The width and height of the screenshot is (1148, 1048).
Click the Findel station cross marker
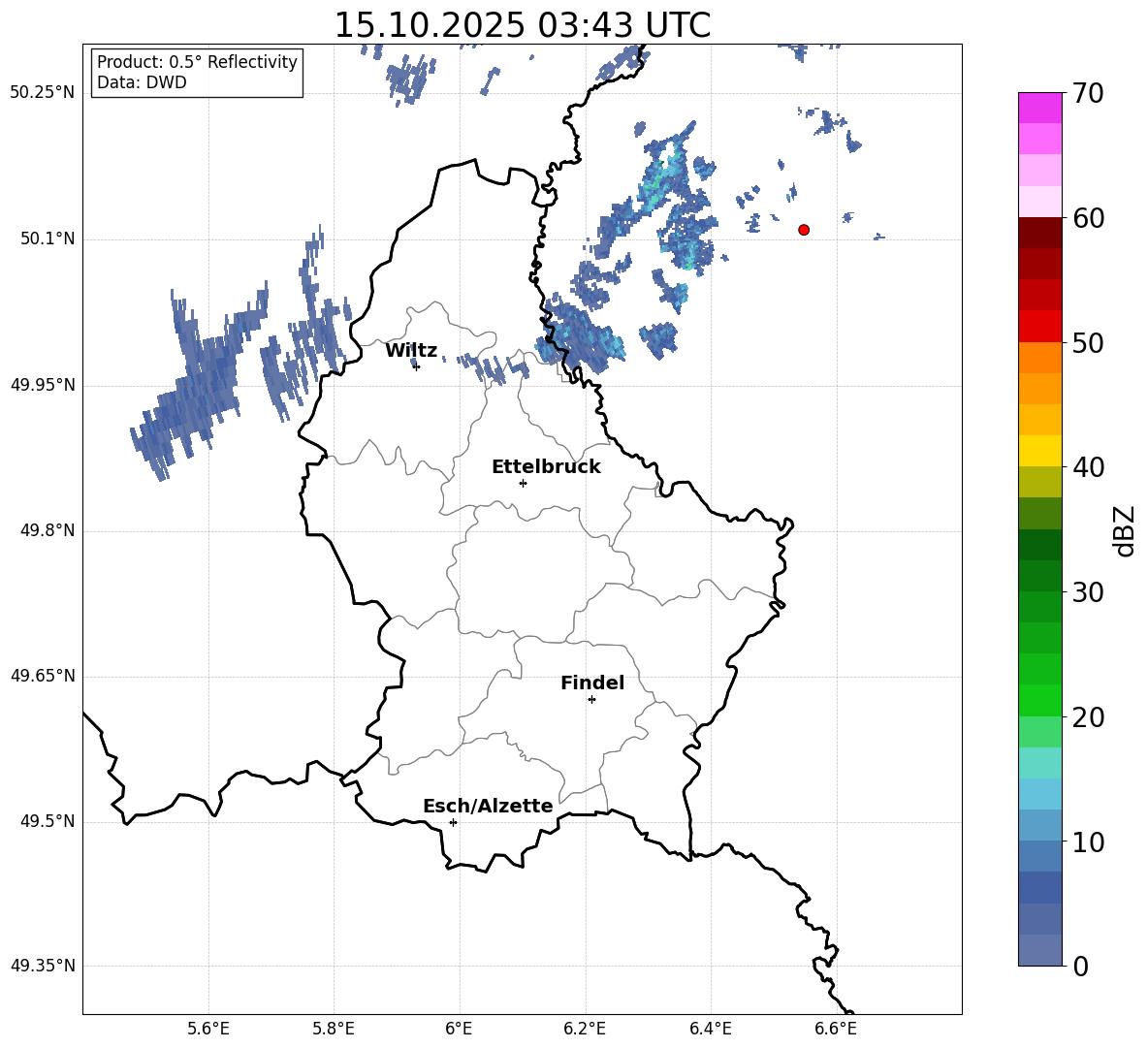pos(591,700)
